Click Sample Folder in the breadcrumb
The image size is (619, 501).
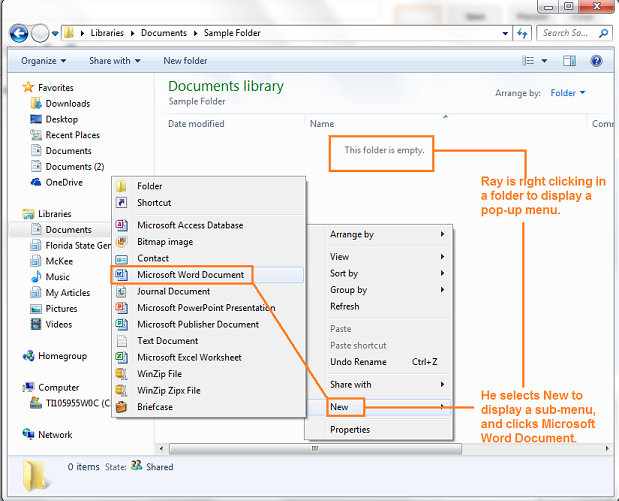point(232,33)
